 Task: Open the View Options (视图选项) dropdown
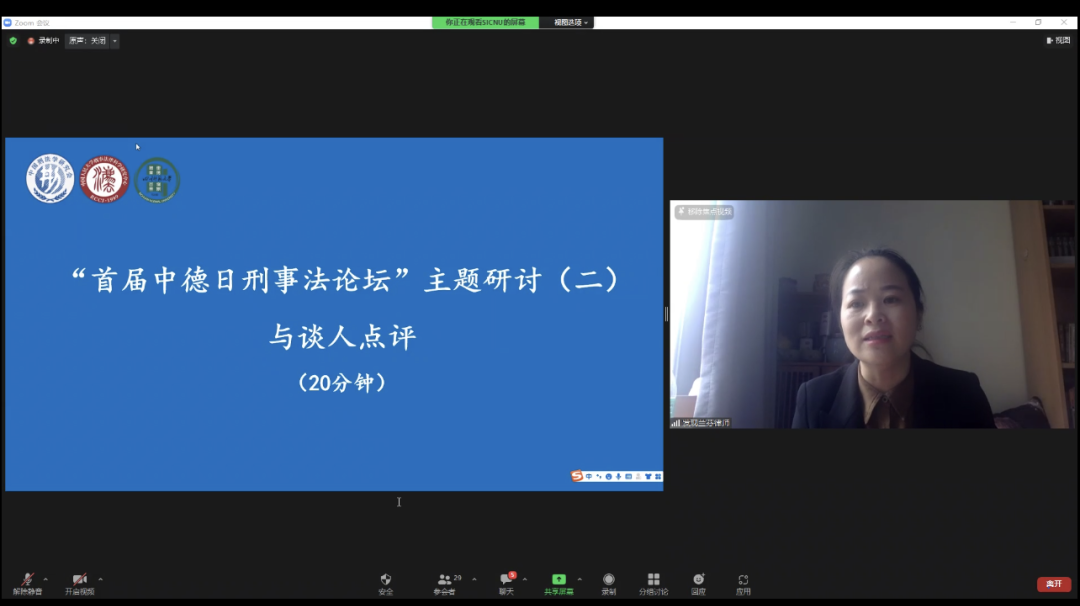tap(571, 22)
